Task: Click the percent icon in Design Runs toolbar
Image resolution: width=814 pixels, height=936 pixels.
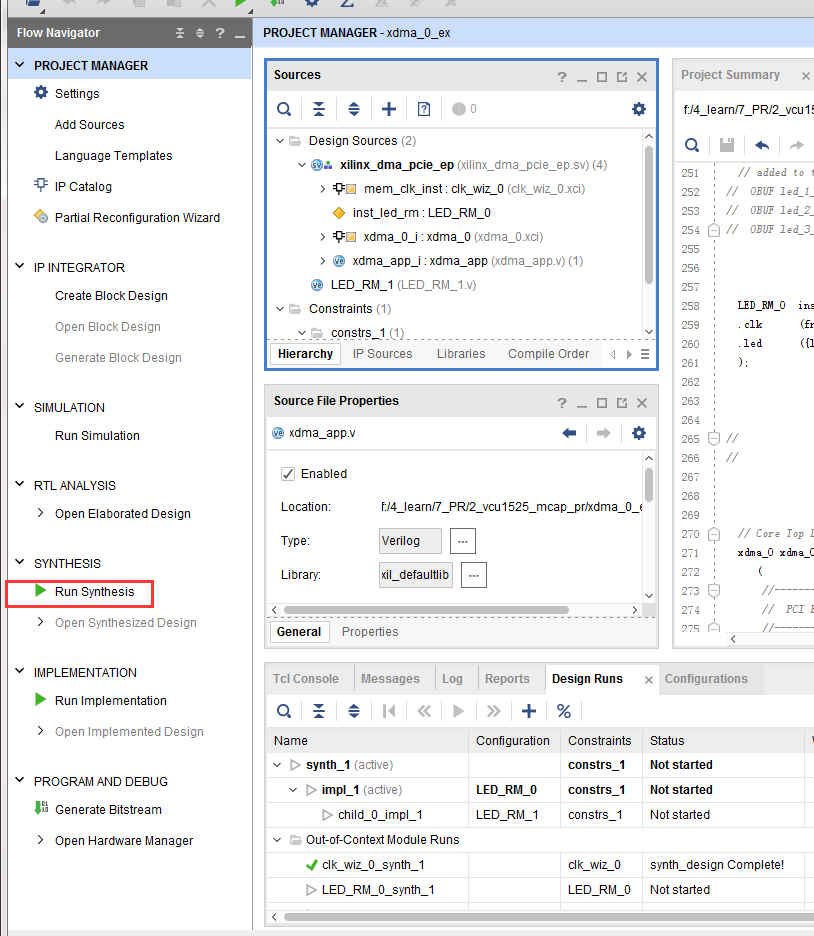Action: (x=564, y=711)
